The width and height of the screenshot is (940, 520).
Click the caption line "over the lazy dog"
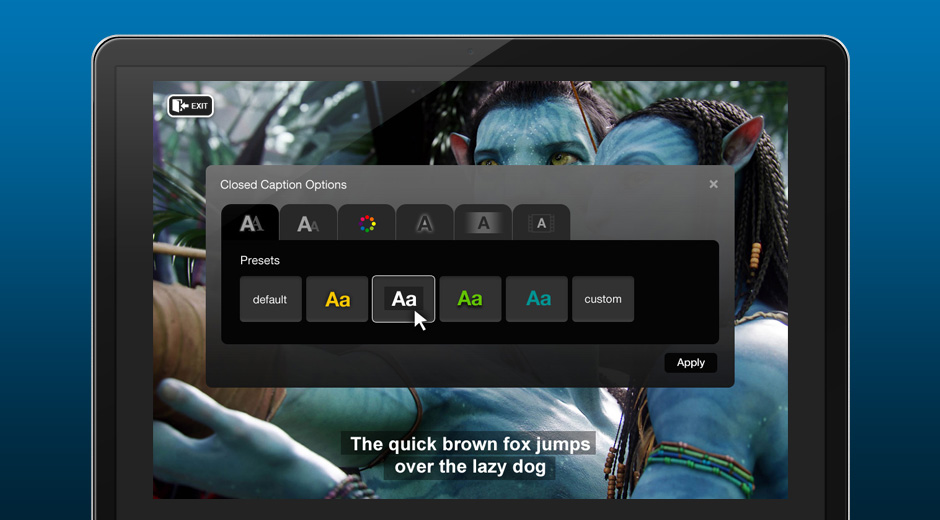[x=470, y=467]
